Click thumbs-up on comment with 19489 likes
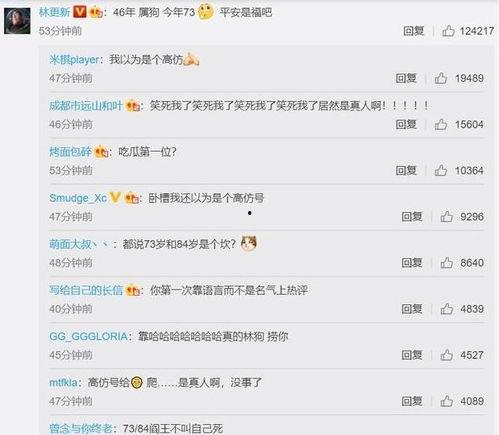Image resolution: width=499 pixels, height=435 pixels. coord(440,78)
